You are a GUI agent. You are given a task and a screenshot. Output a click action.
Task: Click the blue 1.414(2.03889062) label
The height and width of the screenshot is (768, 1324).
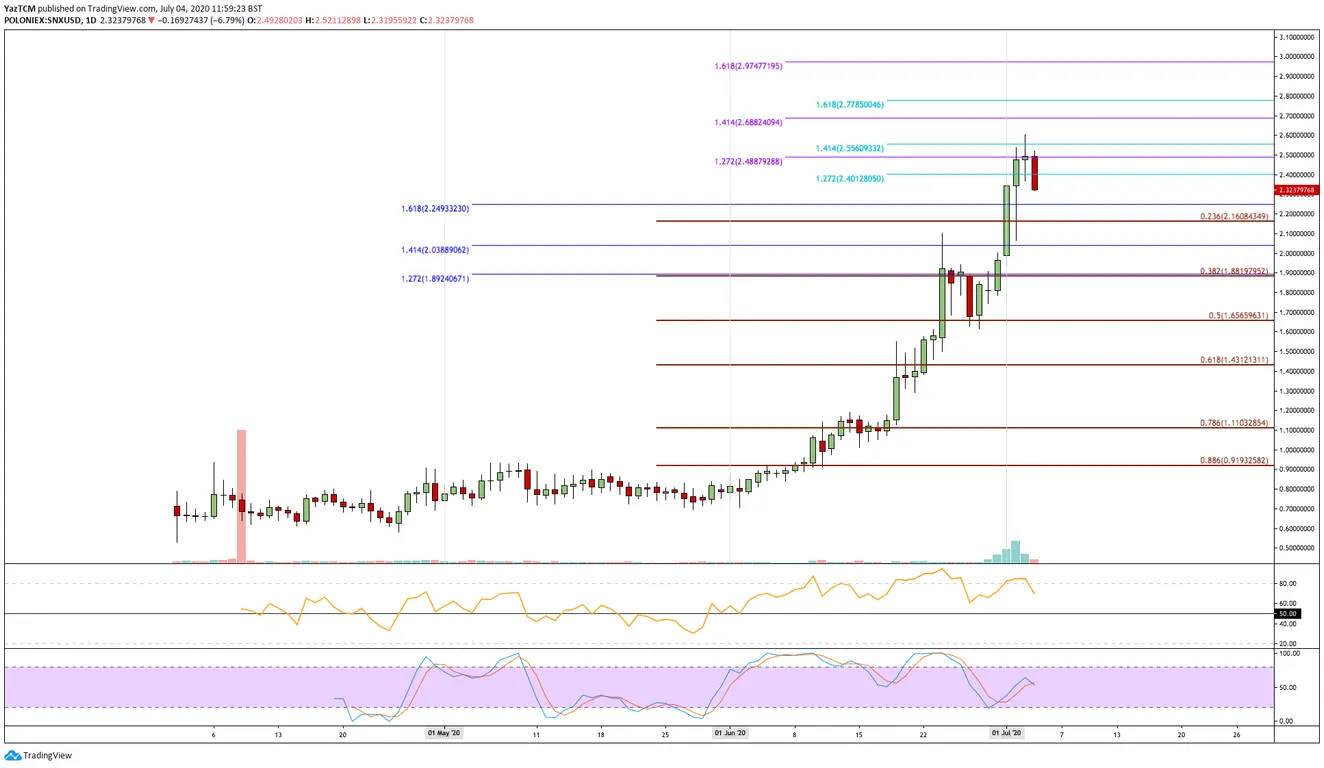click(436, 249)
